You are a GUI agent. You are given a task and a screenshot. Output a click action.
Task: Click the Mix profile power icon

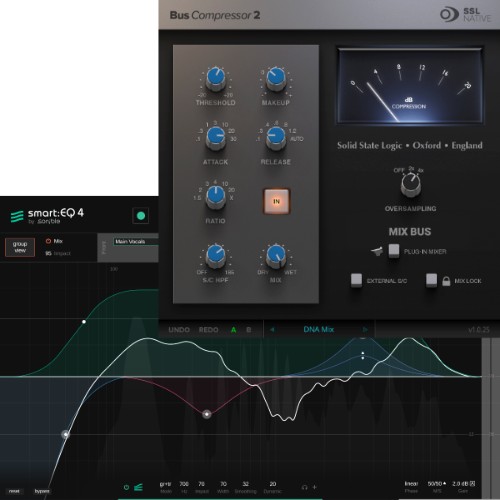coord(48,241)
